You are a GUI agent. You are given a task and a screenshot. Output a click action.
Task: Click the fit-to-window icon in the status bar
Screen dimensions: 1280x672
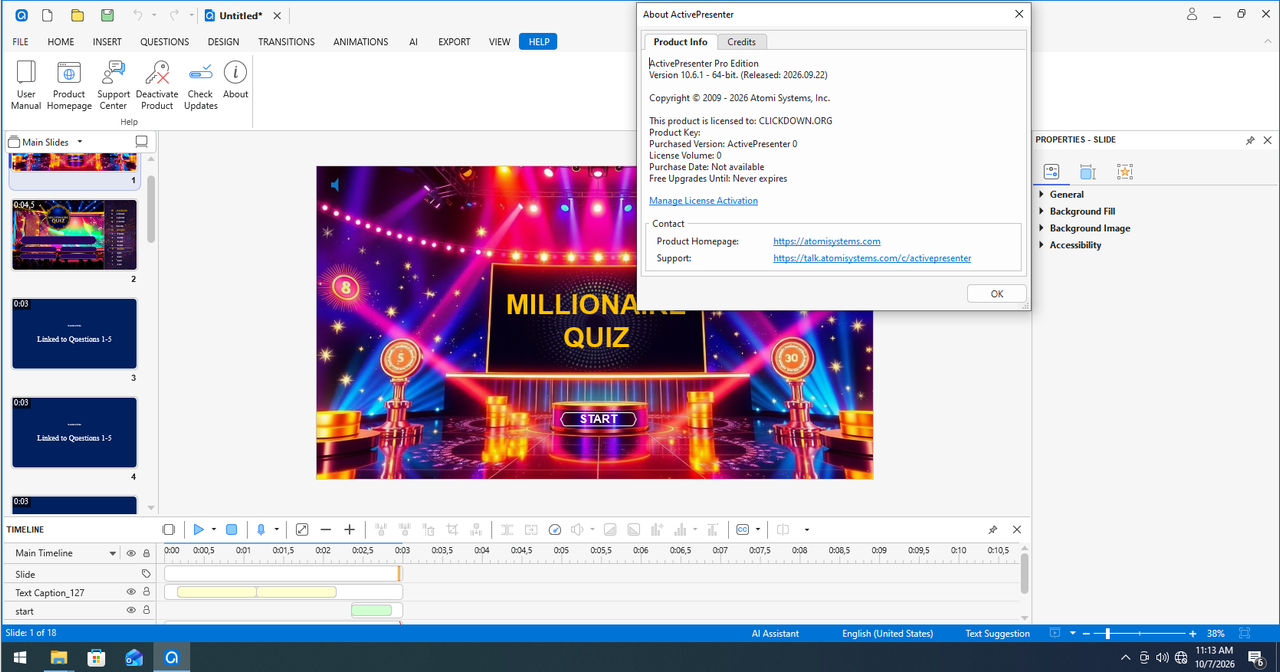coord(1244,633)
